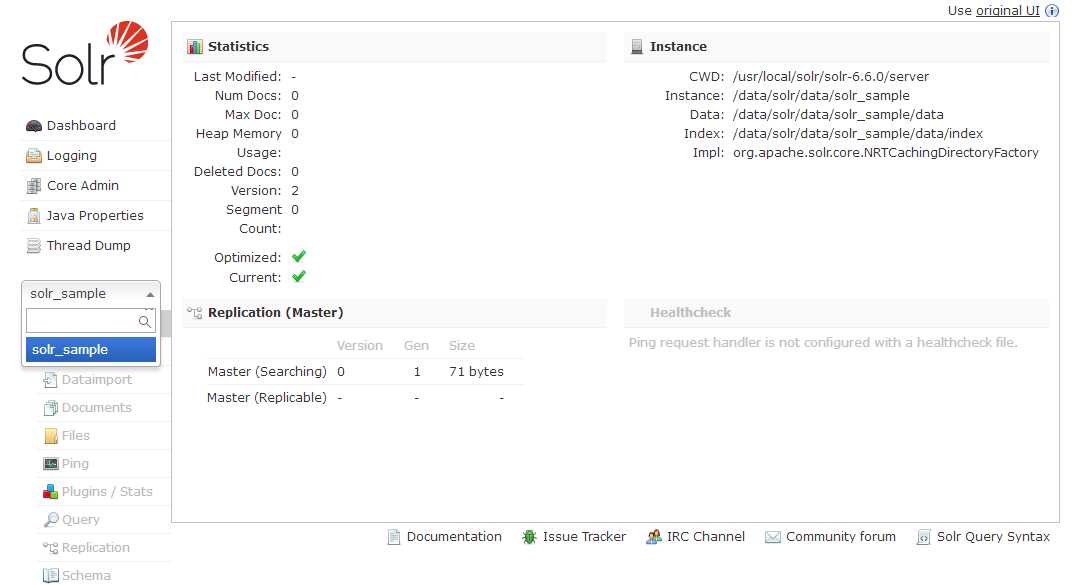The height and width of the screenshot is (585, 1078).
Task: Open the Ping core menu item
Action: coord(75,464)
